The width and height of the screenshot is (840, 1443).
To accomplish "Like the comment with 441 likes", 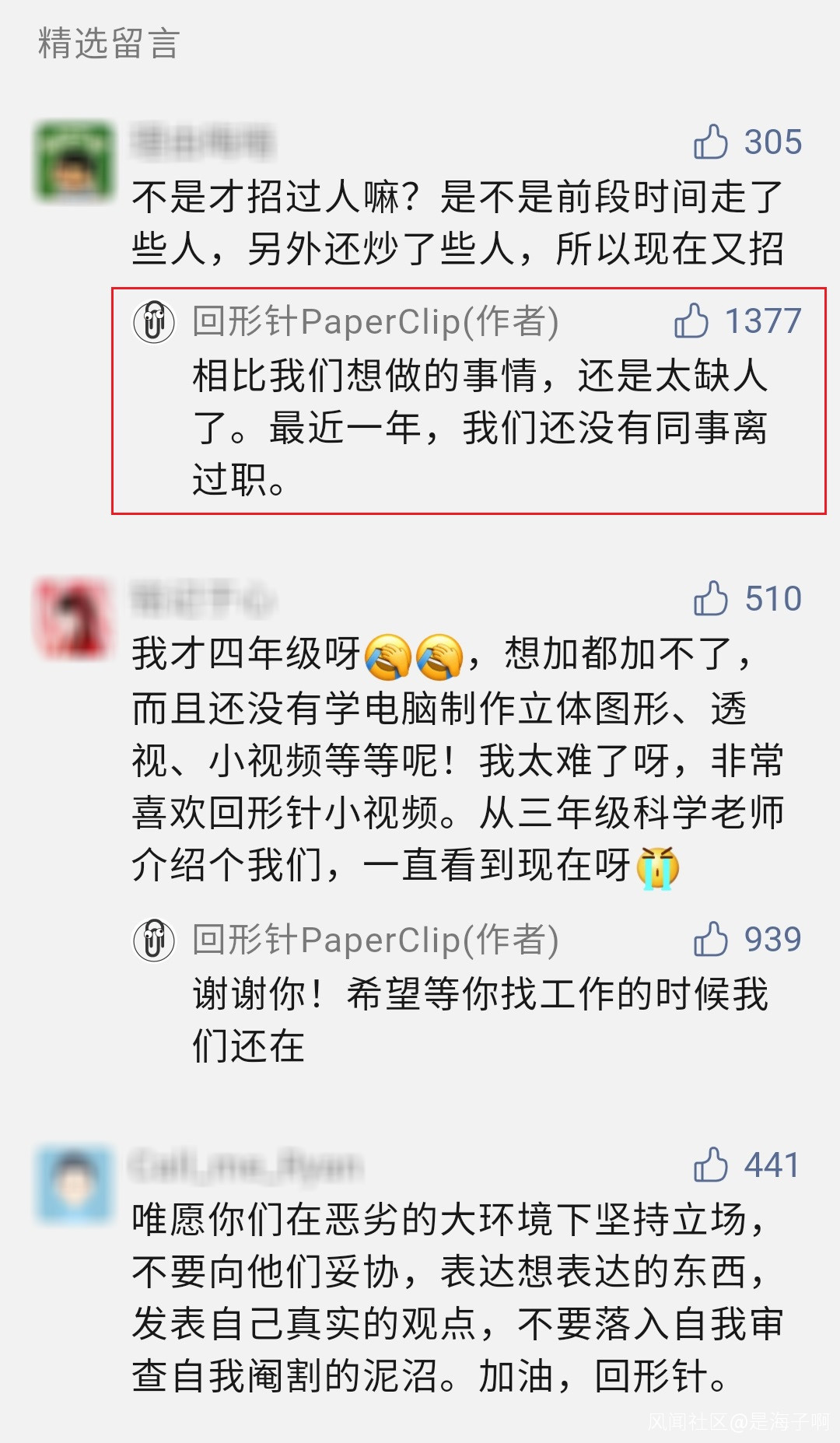I will (711, 1165).
